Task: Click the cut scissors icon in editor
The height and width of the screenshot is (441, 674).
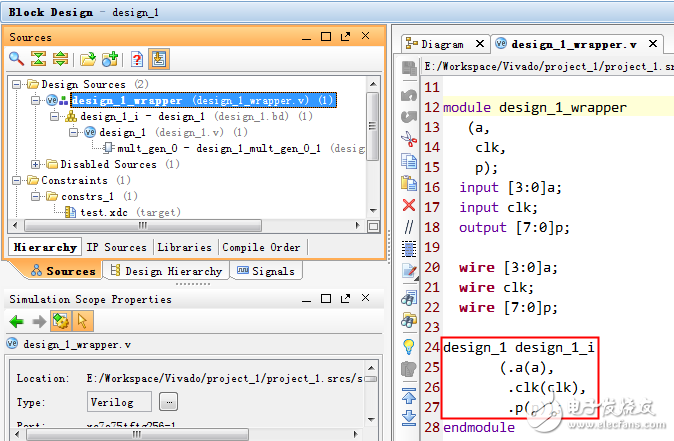Action: (x=409, y=138)
